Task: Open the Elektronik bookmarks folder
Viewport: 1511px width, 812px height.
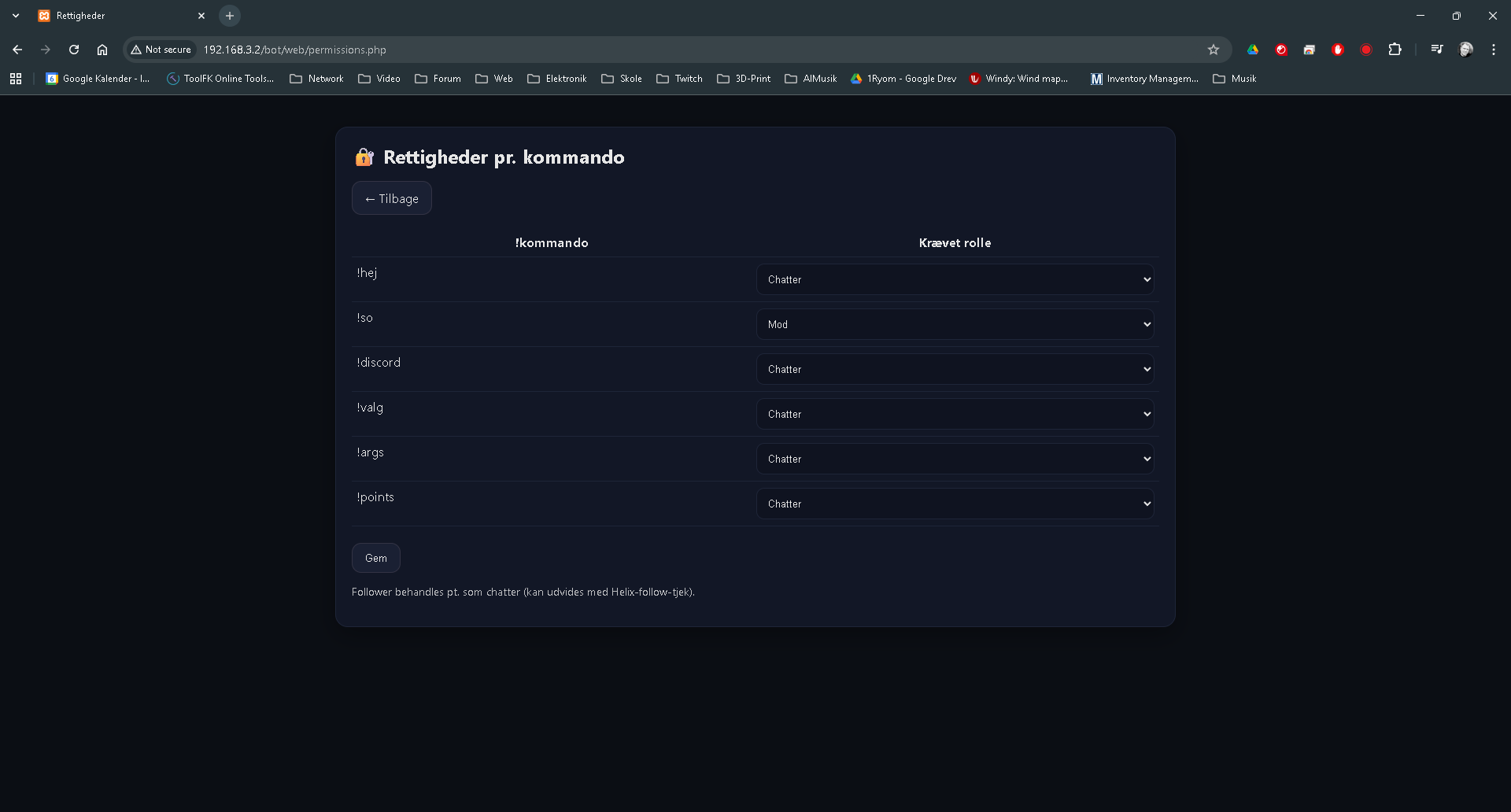Action: [x=557, y=79]
